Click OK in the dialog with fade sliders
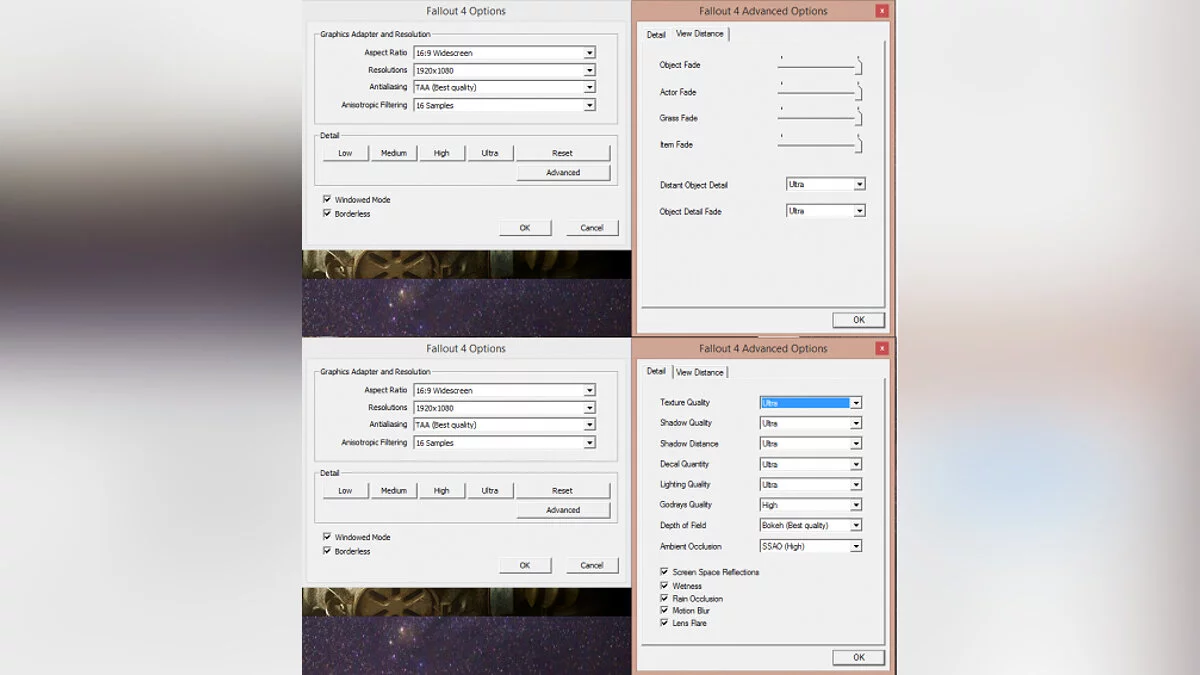 coord(858,320)
